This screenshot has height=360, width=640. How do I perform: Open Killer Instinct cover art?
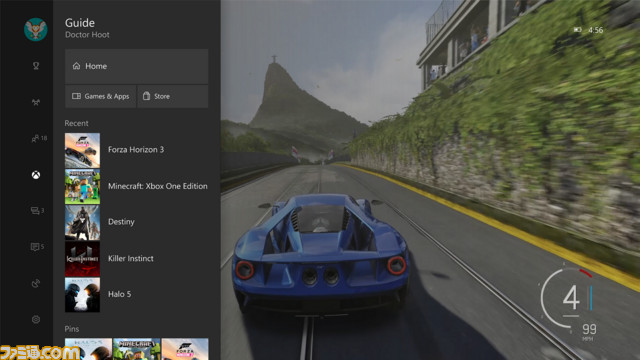point(82,259)
